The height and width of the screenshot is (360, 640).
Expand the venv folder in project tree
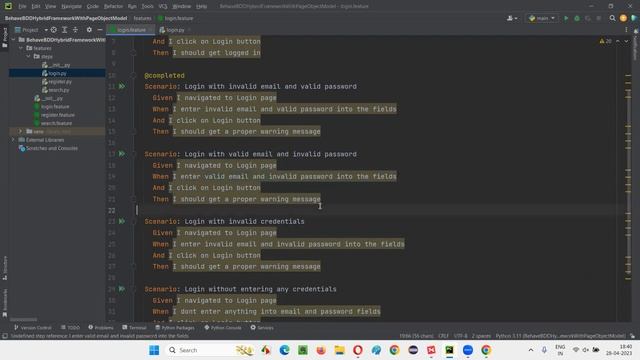click(20, 131)
